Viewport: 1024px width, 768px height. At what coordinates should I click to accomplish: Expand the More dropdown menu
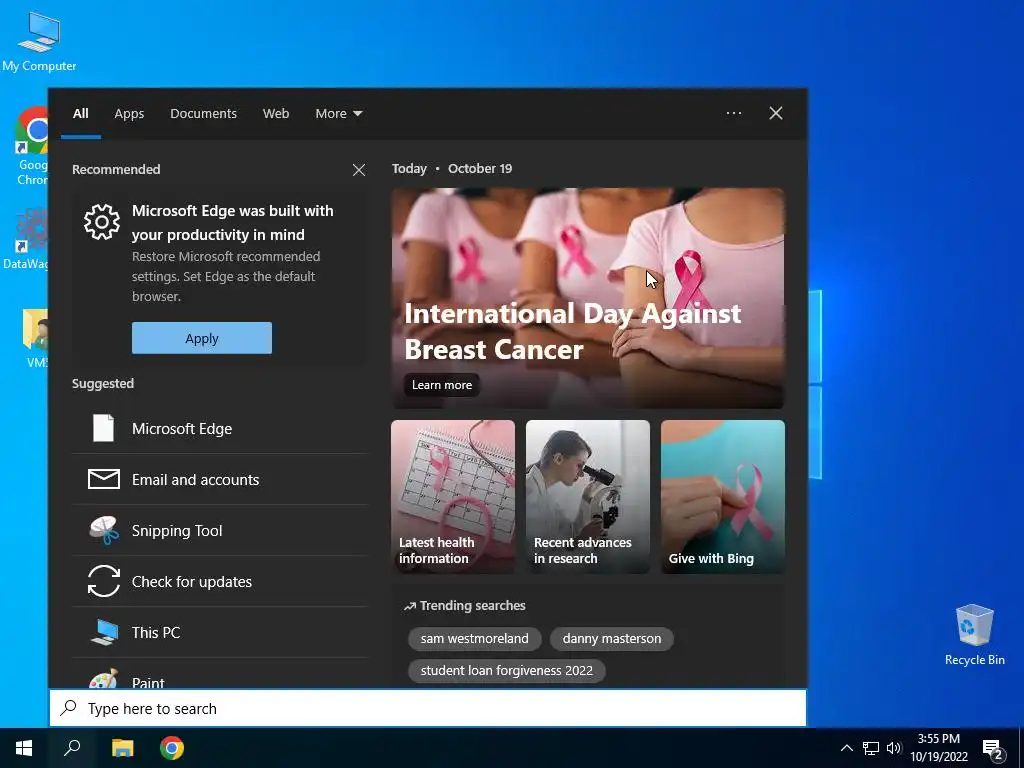tap(338, 114)
